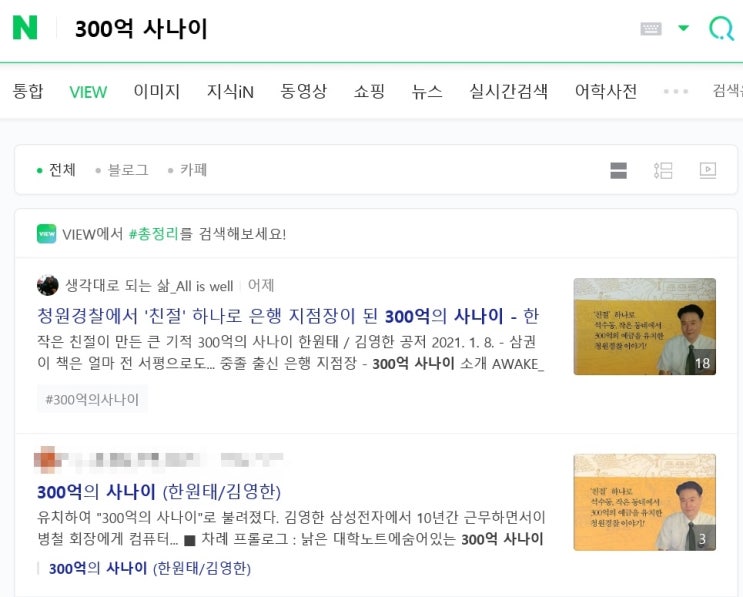Screen dimensions: 743x597
Task: Open first result thumbnail with 18 images
Action: 644,326
